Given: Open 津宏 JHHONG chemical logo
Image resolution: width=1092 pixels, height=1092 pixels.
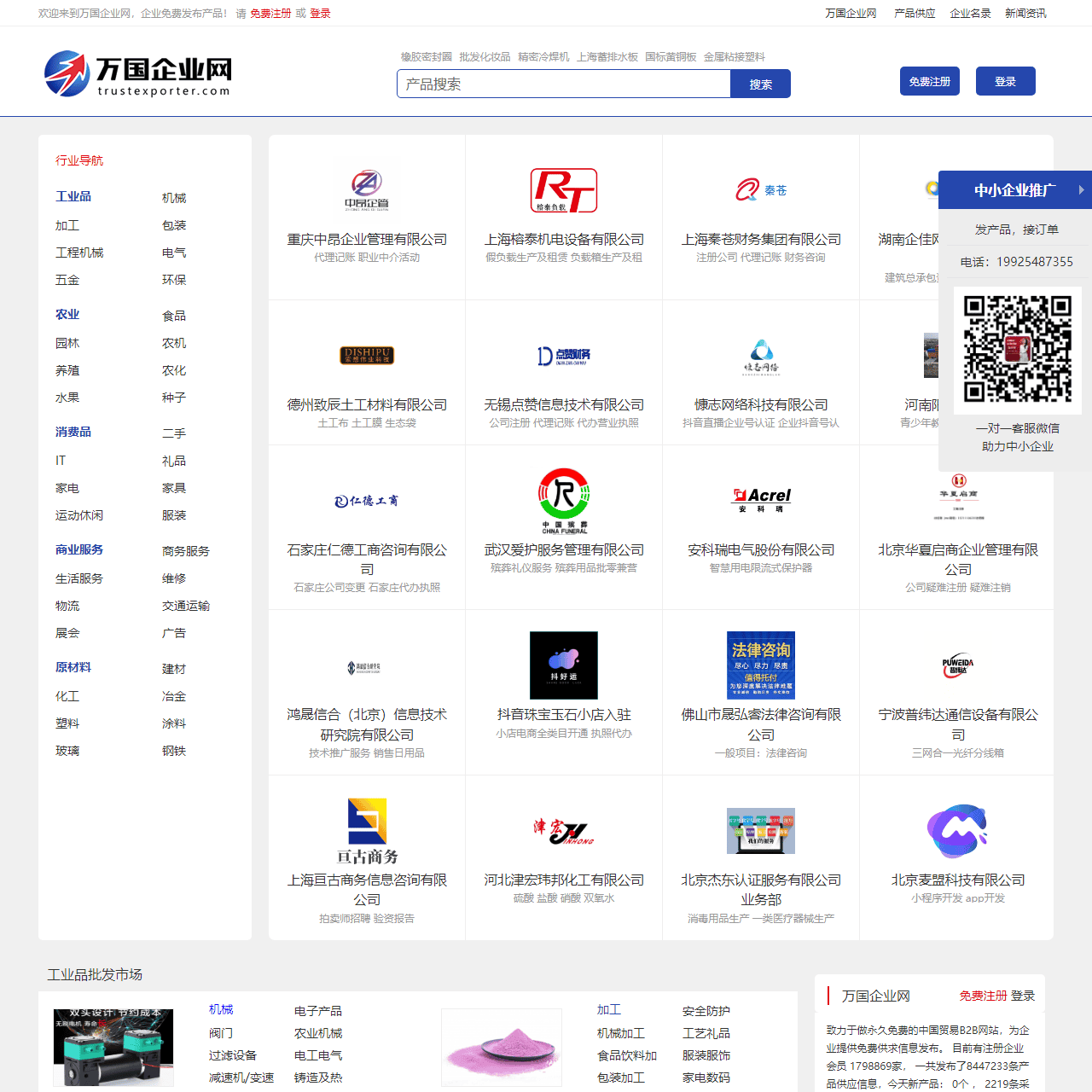Looking at the screenshot, I should [564, 831].
